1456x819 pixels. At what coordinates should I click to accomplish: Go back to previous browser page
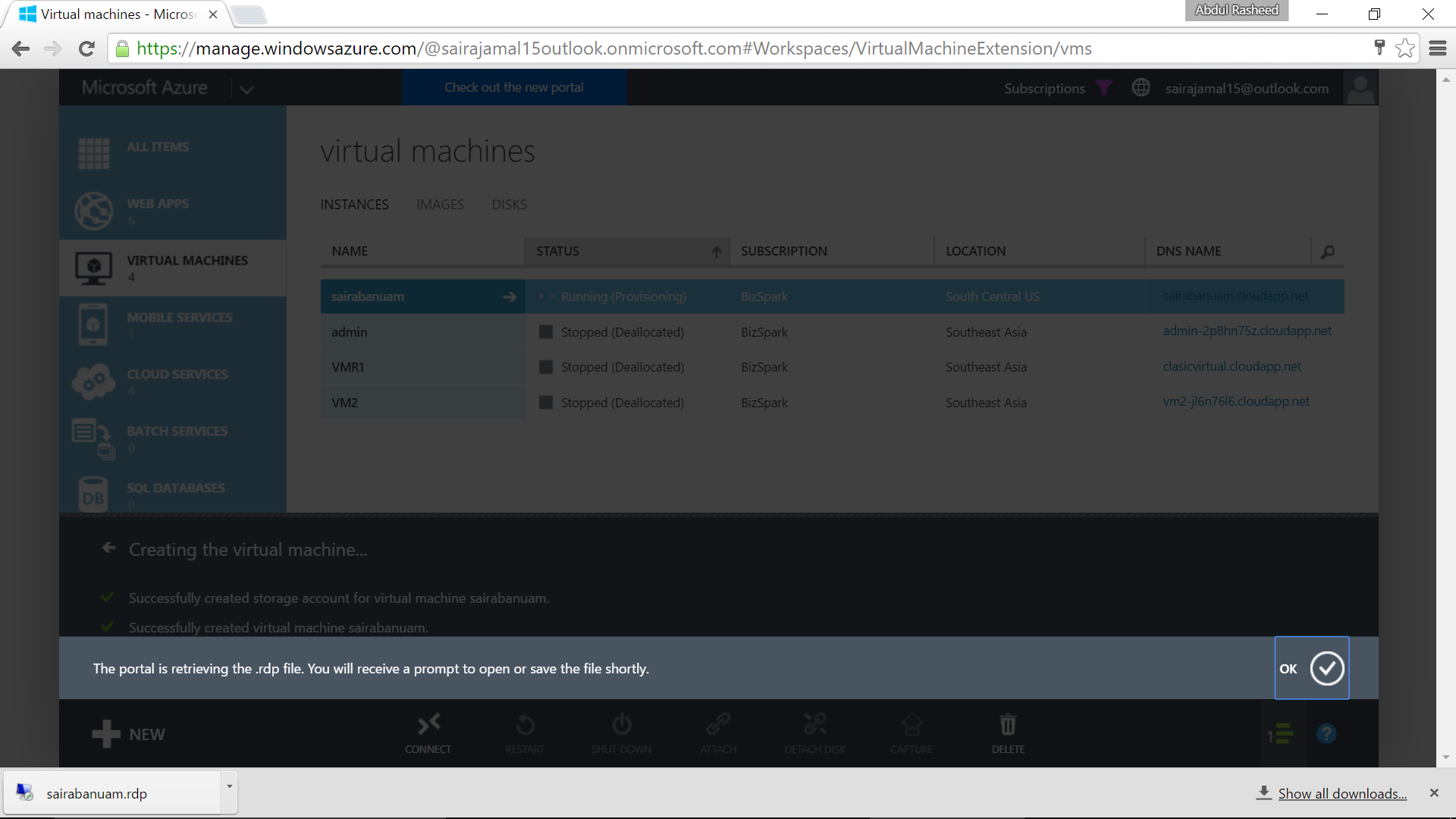click(x=21, y=49)
